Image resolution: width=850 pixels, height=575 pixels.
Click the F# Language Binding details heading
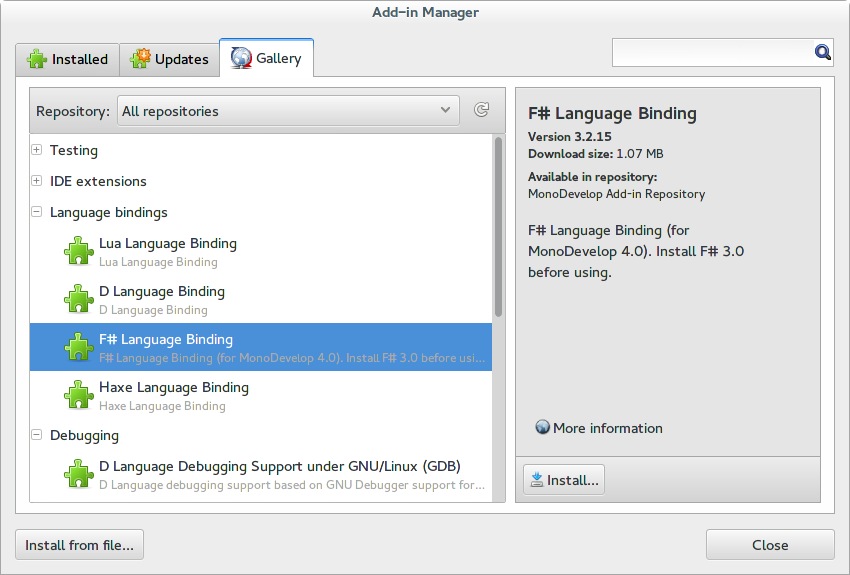pos(612,113)
